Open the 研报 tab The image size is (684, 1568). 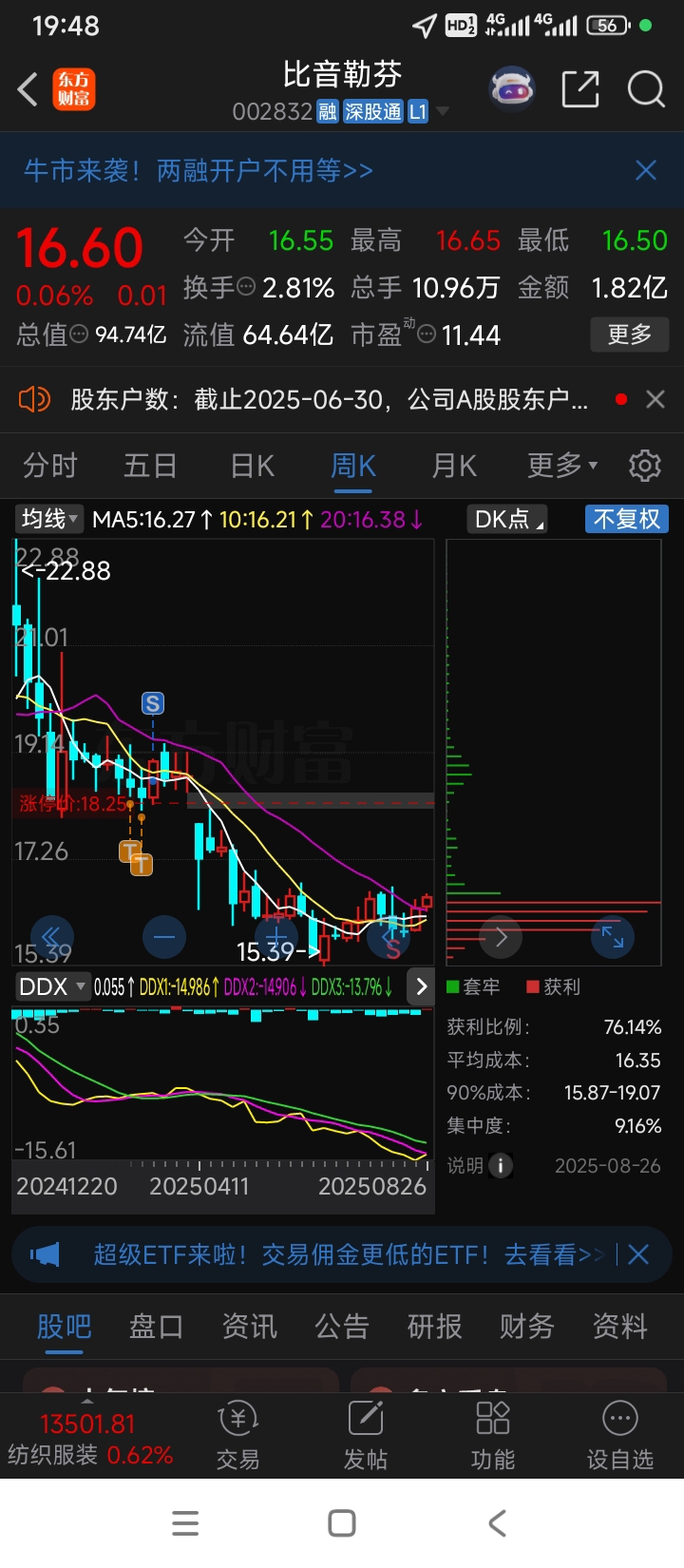pos(434,1327)
